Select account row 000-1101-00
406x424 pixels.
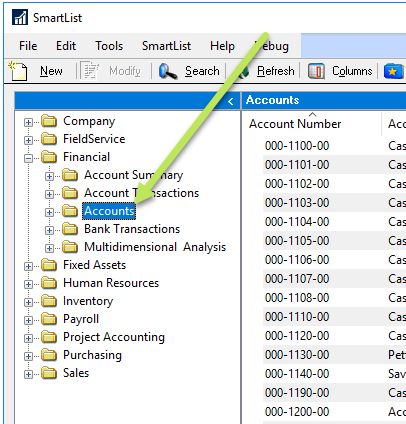tap(297, 165)
